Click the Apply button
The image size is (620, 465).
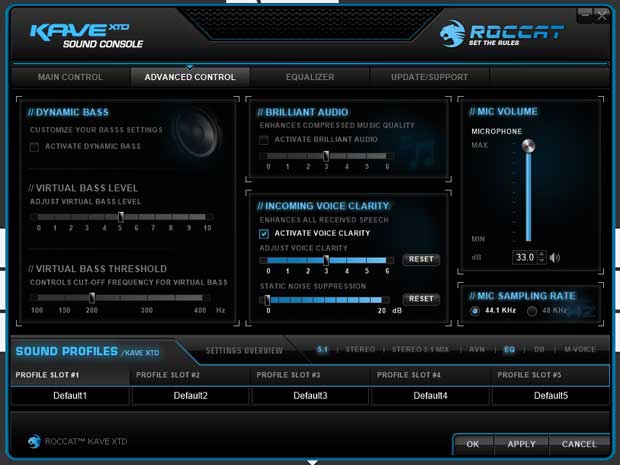pos(521,444)
